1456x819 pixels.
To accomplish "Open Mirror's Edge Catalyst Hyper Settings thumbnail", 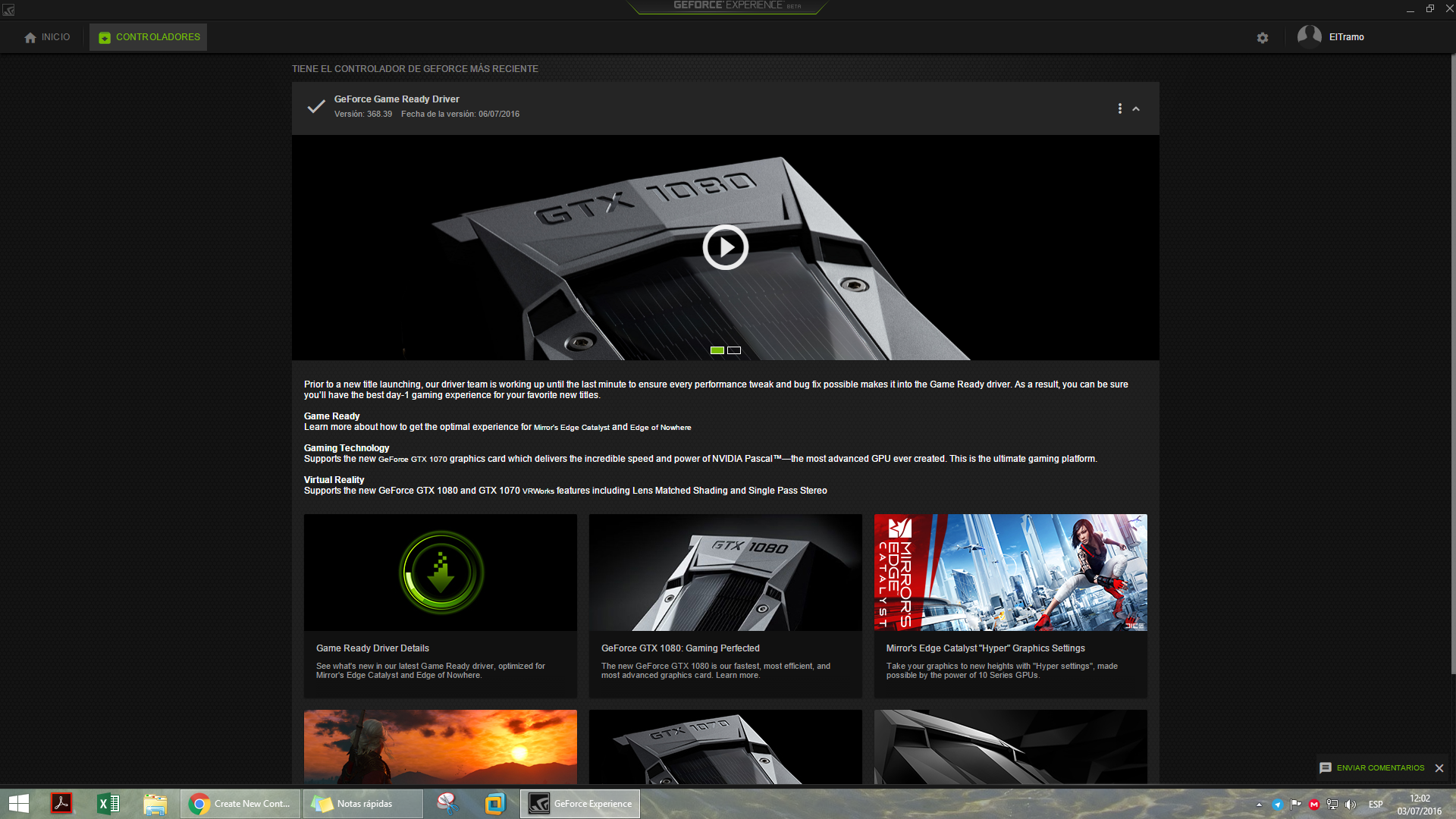I will (x=1011, y=573).
